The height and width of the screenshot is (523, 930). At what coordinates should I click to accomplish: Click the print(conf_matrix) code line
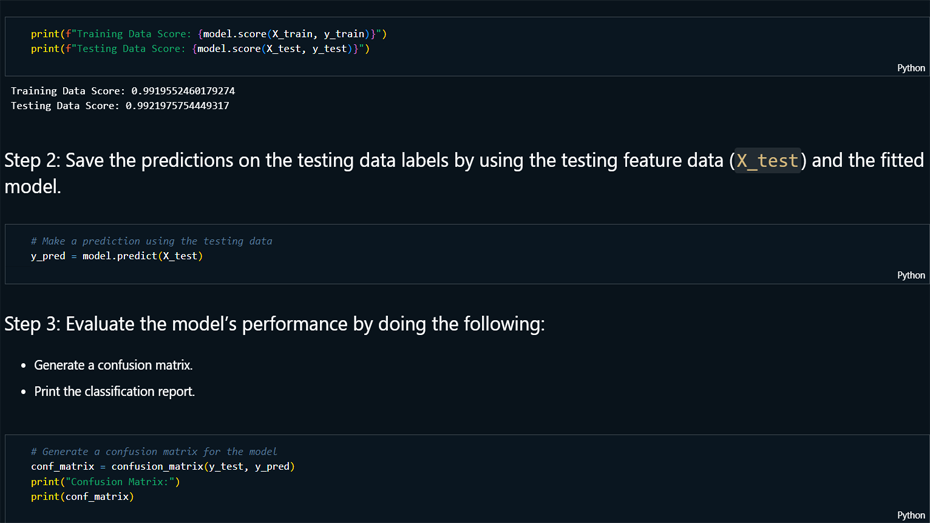pyautogui.click(x=82, y=496)
